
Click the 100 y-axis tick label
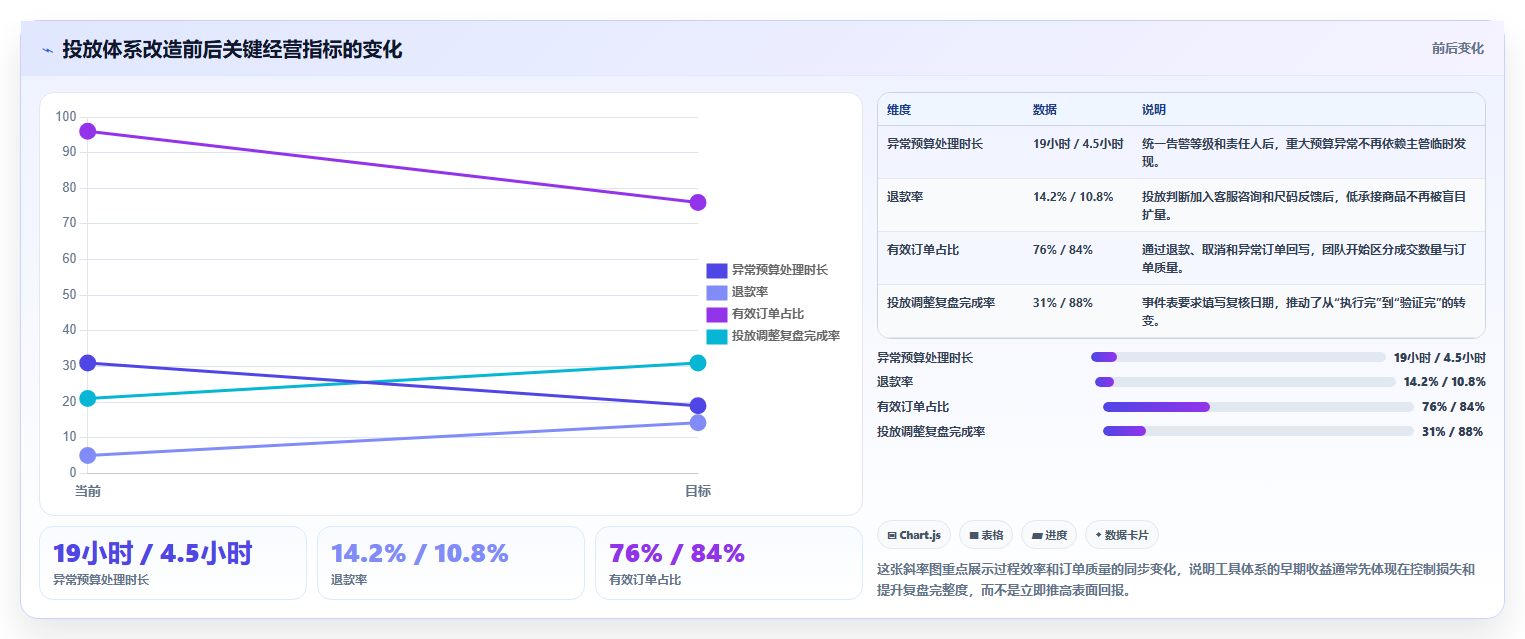coord(66,117)
